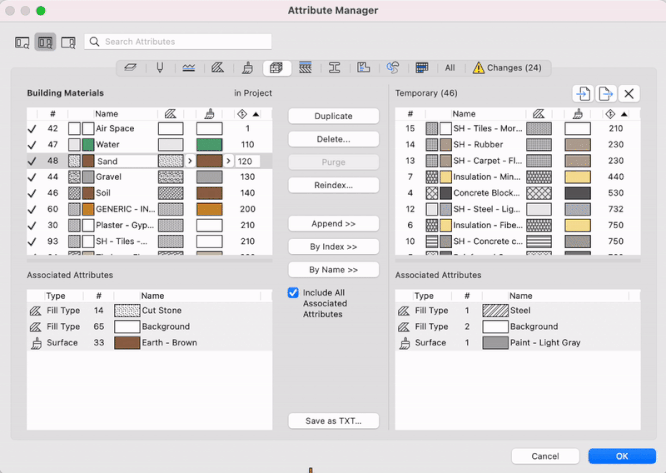Toggle the checkmark for GENERIC - IN row
The width and height of the screenshot is (666, 473).
[32, 209]
